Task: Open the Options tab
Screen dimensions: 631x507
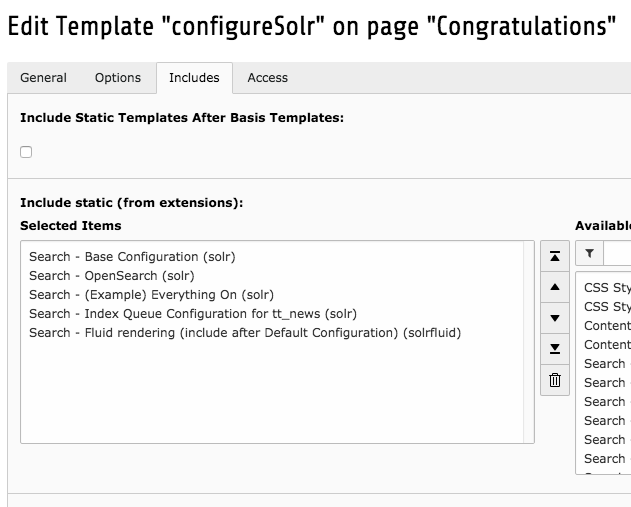Action: 118,78
